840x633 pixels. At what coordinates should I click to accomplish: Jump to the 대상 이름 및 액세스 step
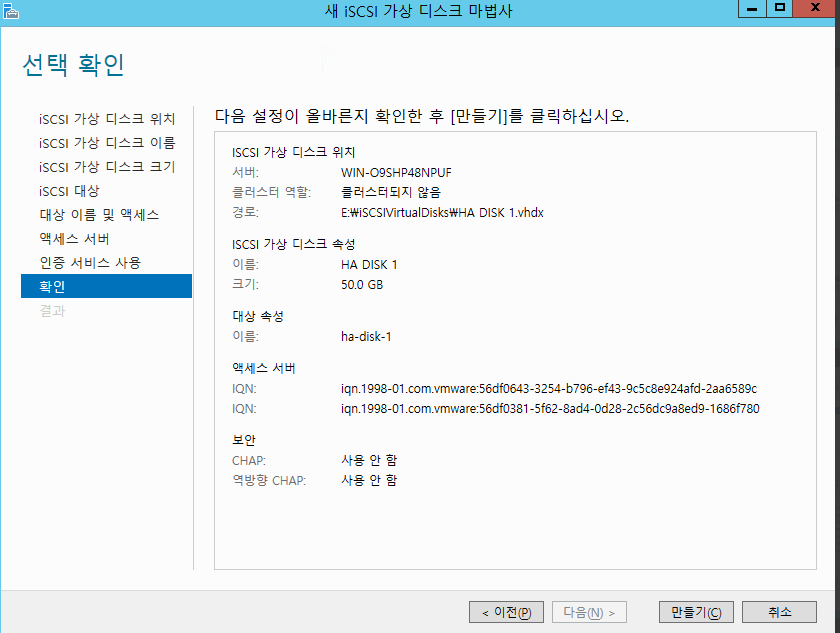(99, 215)
